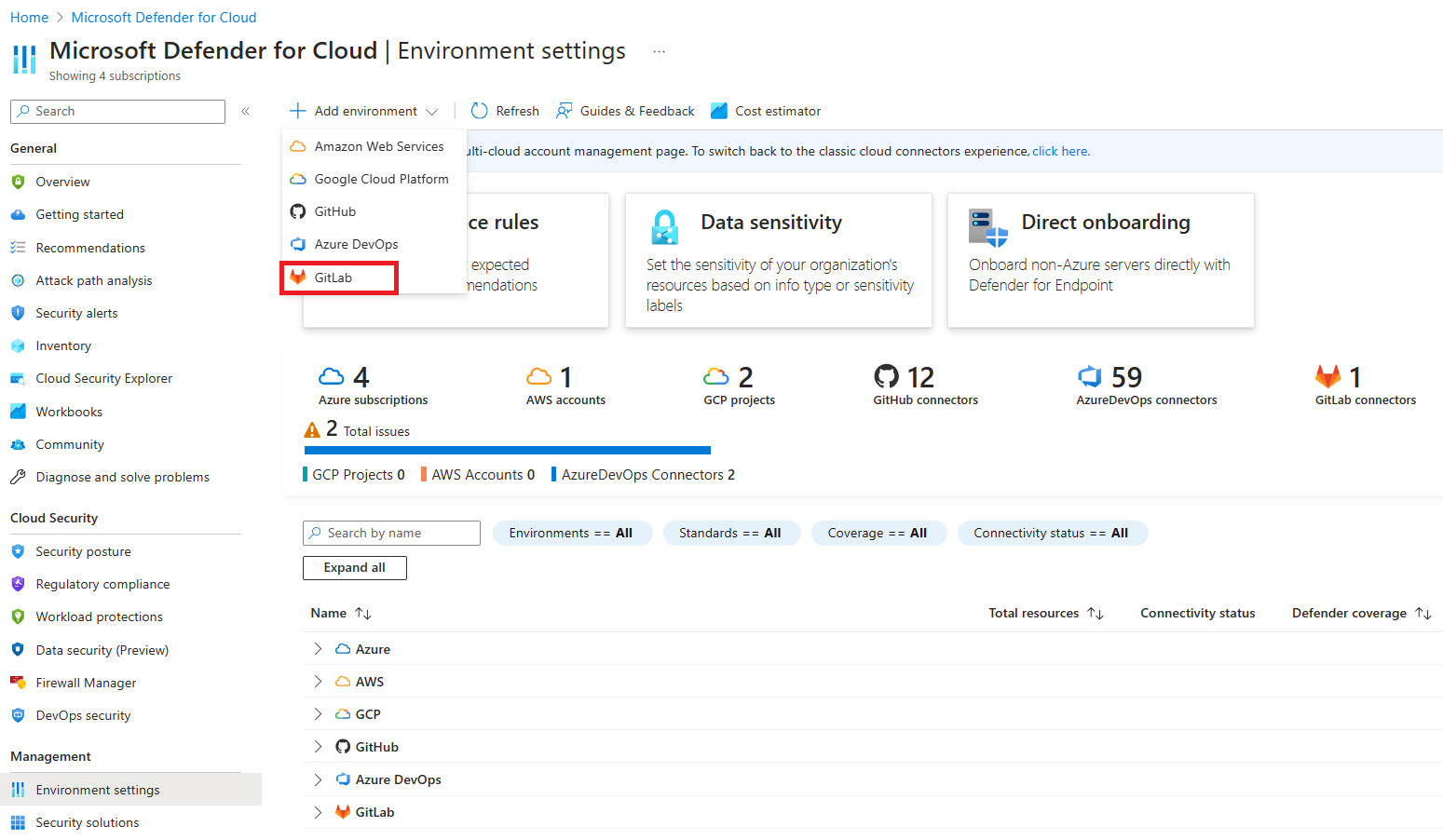Open Guides & Feedback icon
Image resolution: width=1443 pixels, height=840 pixels.
tap(564, 111)
